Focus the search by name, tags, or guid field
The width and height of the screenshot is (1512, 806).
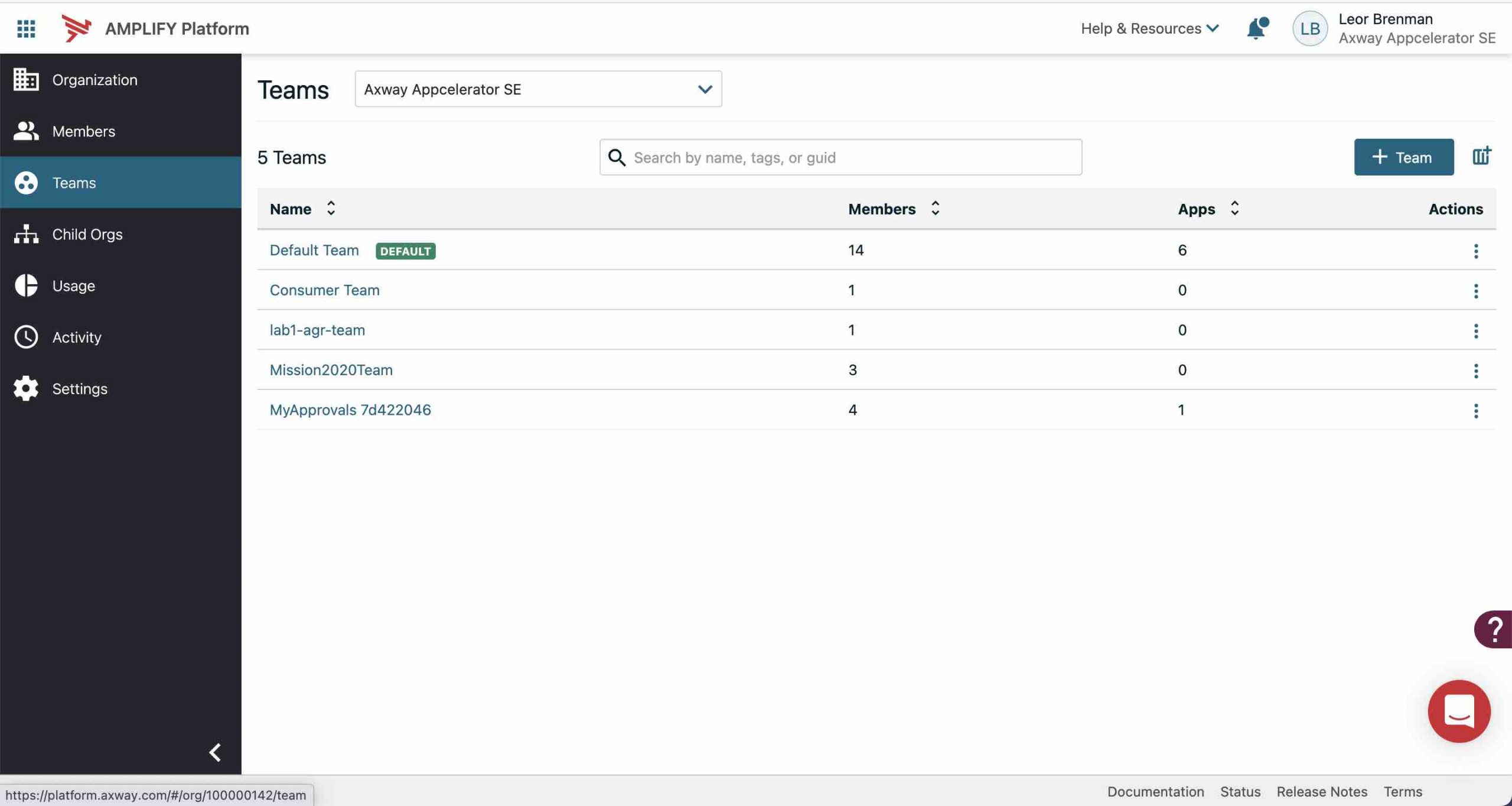[x=840, y=157]
